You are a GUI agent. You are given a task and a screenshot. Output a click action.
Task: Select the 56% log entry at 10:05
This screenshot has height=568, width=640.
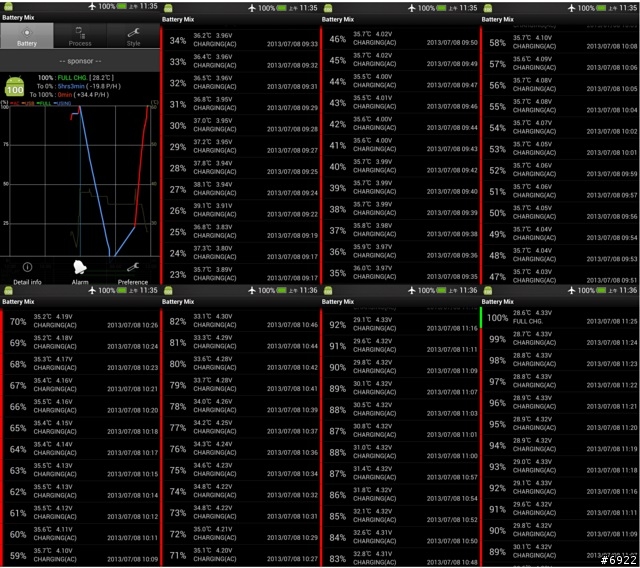(560, 85)
